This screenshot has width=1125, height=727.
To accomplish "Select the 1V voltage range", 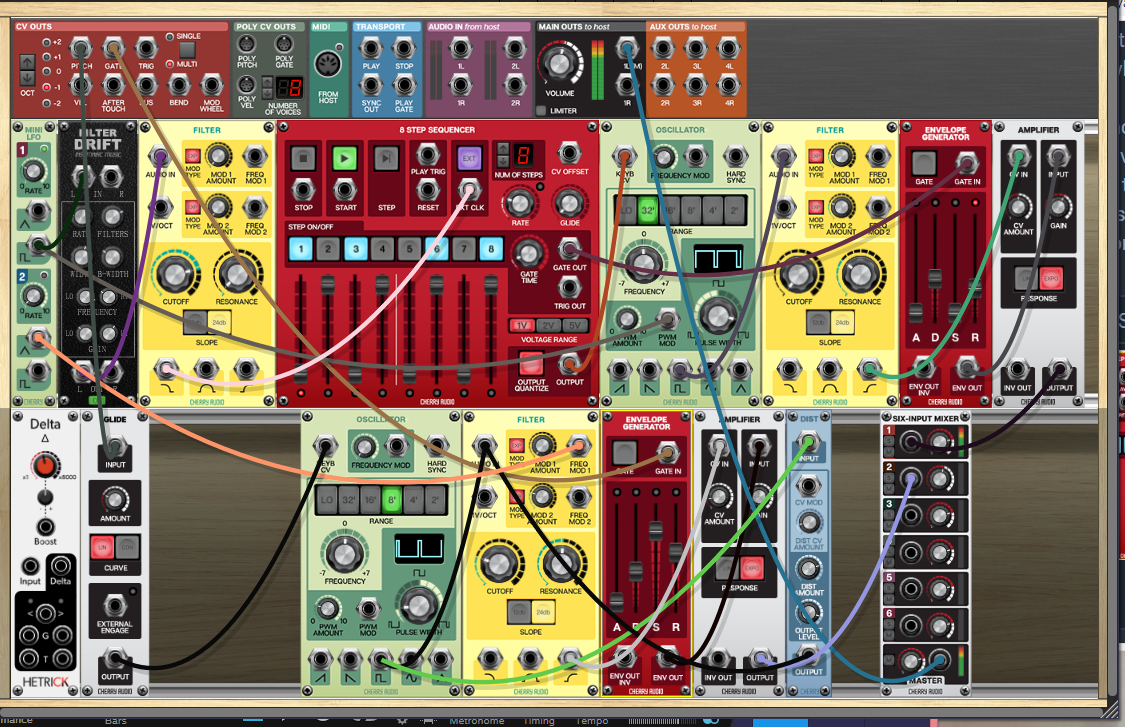I will [x=522, y=325].
